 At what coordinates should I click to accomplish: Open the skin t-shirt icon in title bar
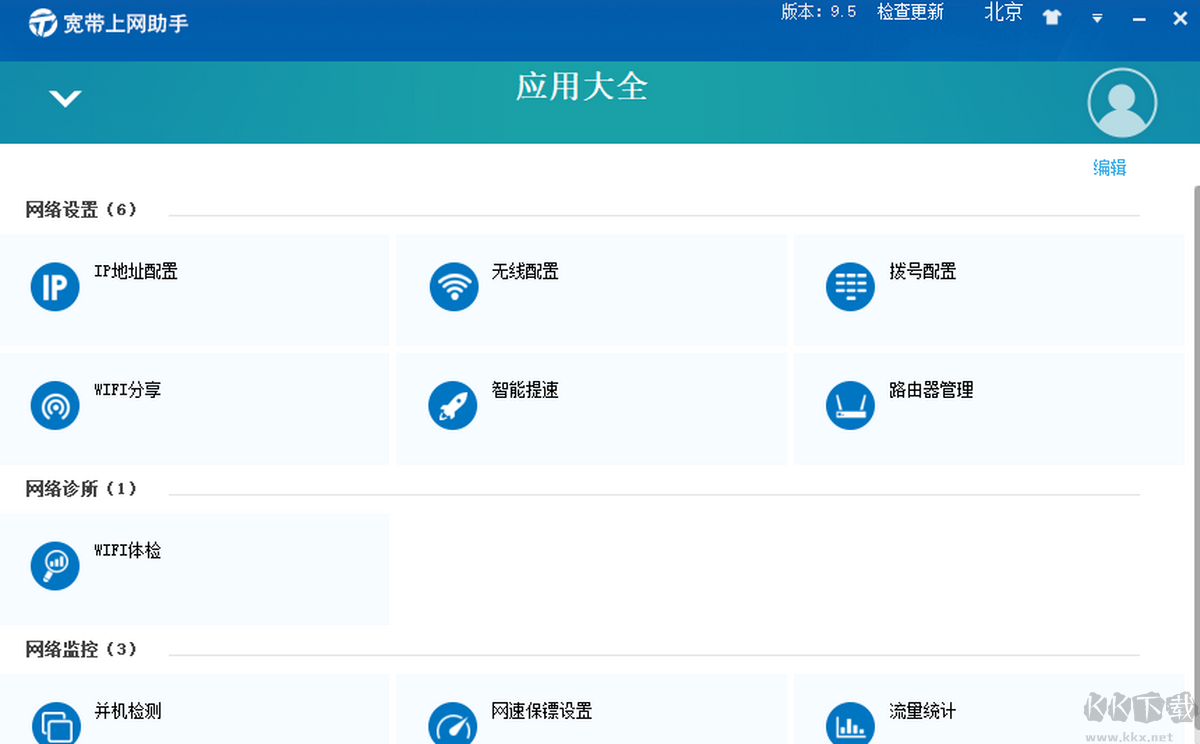(x=1051, y=17)
